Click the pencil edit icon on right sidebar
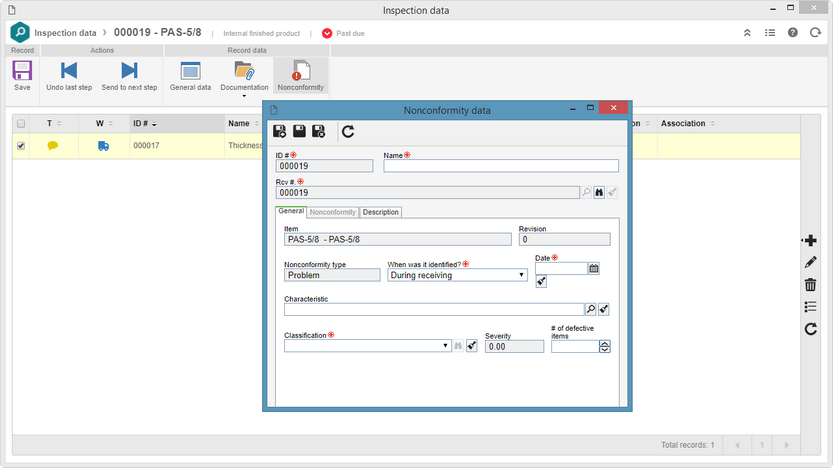This screenshot has width=833, height=468. point(810,262)
